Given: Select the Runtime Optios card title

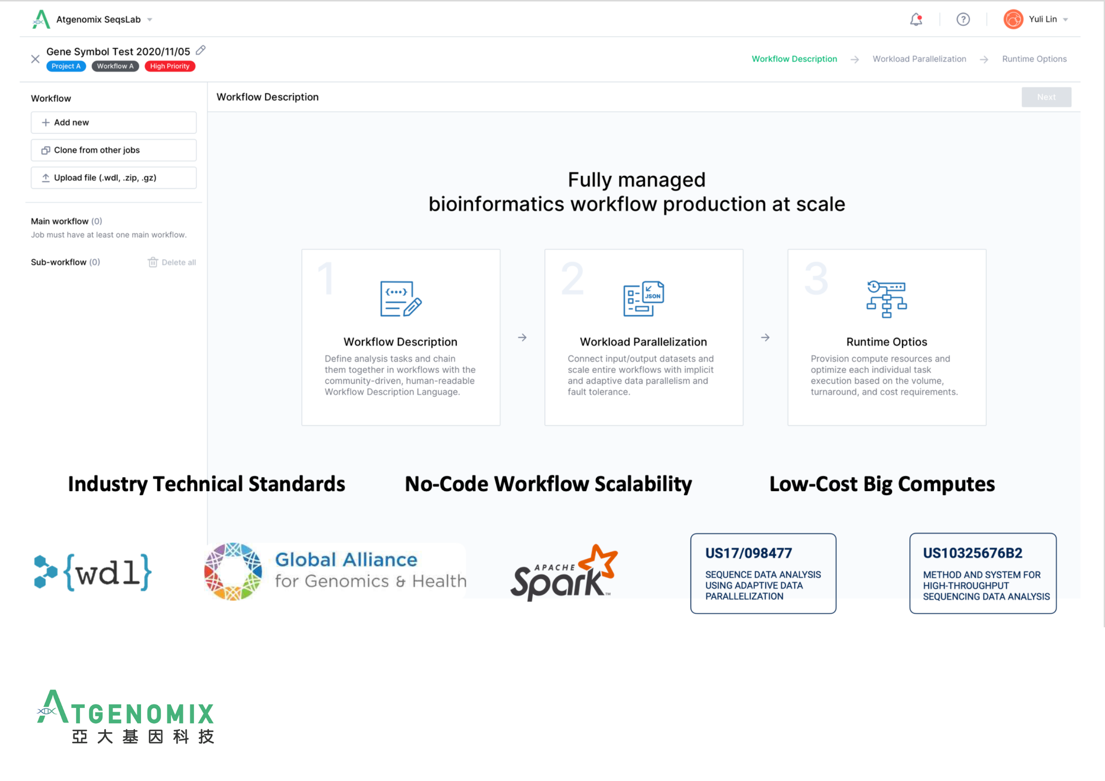Looking at the screenshot, I should [887, 342].
